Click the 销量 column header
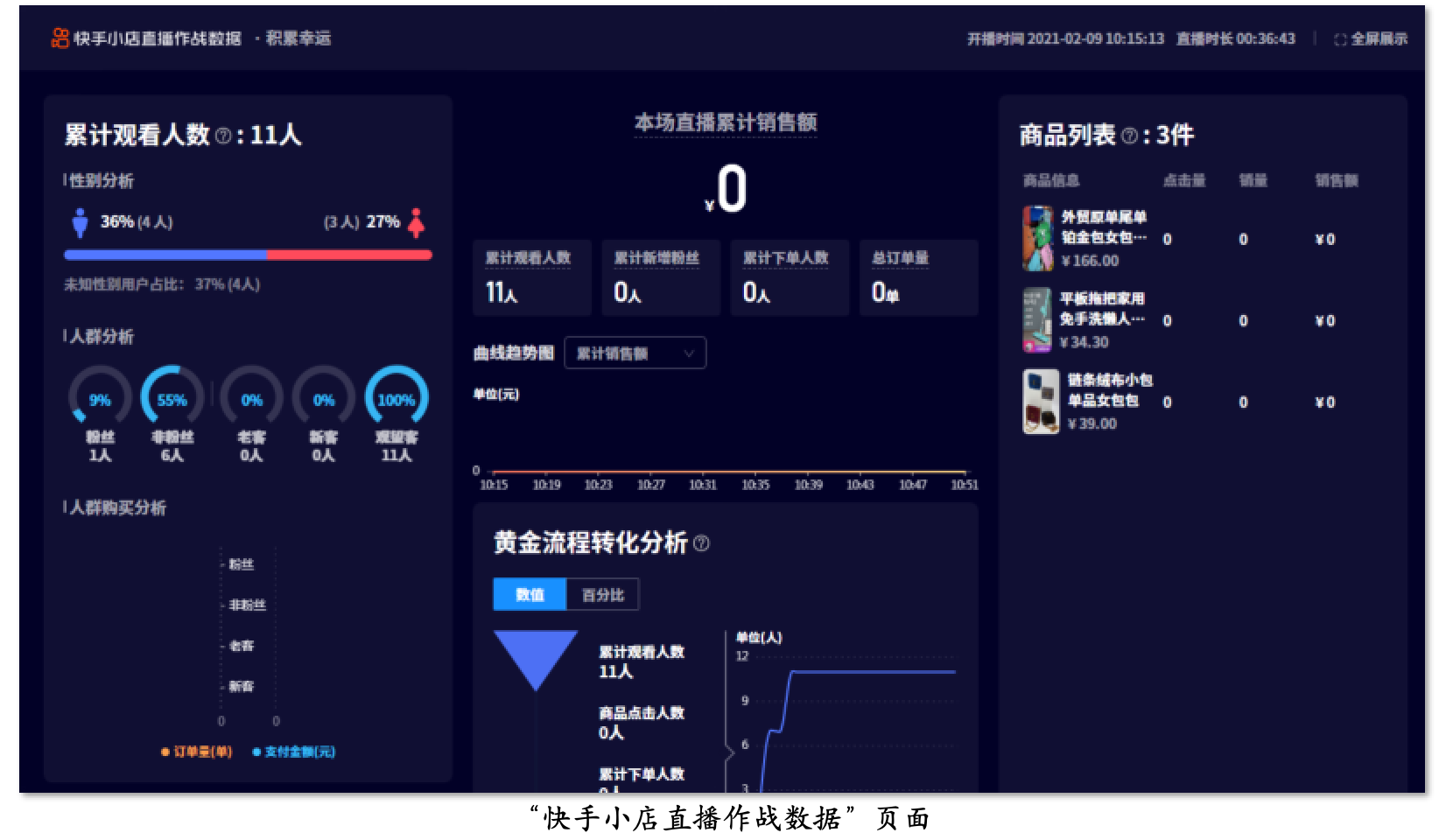1446x840 pixels. [x=1253, y=181]
